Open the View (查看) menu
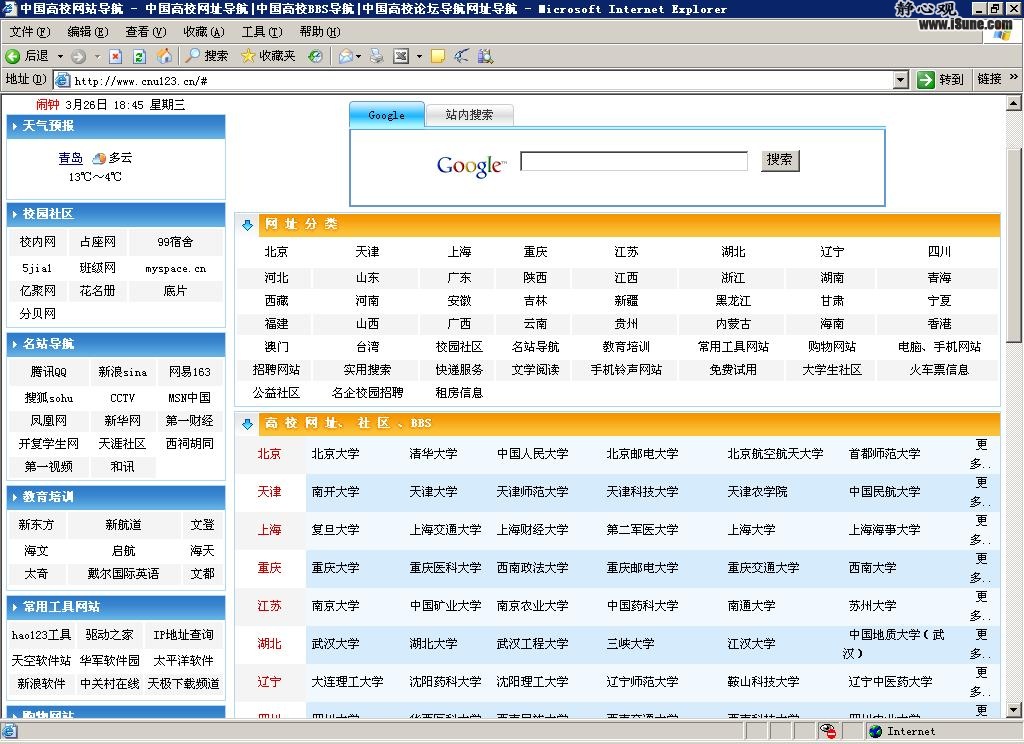This screenshot has height=744, width=1024. tap(146, 31)
